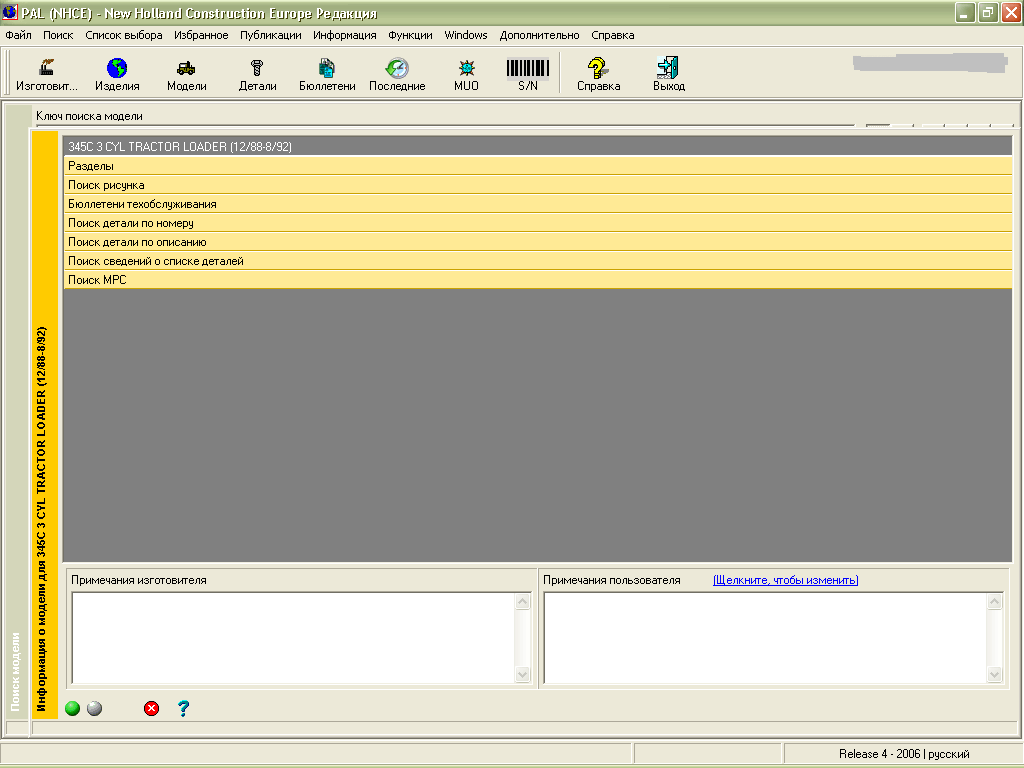1024x768 pixels.
Task: Open the Информация menu
Action: point(345,35)
